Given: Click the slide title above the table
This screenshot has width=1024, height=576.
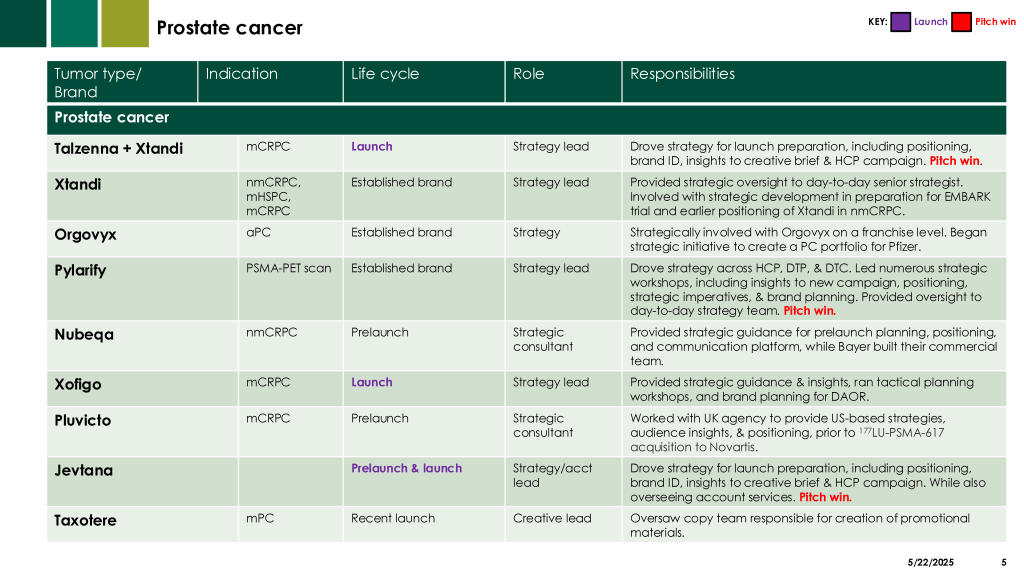Looking at the screenshot, I should point(229,28).
